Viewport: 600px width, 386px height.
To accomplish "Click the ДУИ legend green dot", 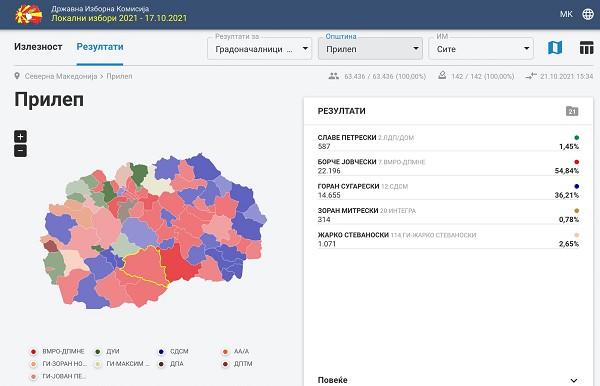I will 98,352.
